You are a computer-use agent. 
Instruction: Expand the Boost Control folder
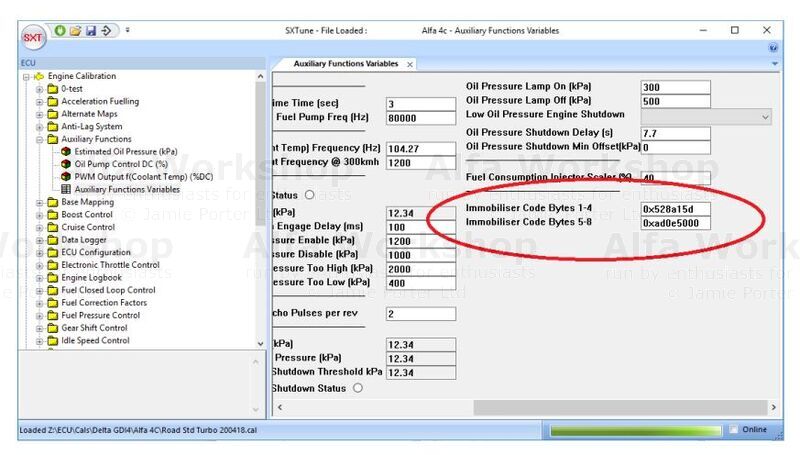[41, 215]
